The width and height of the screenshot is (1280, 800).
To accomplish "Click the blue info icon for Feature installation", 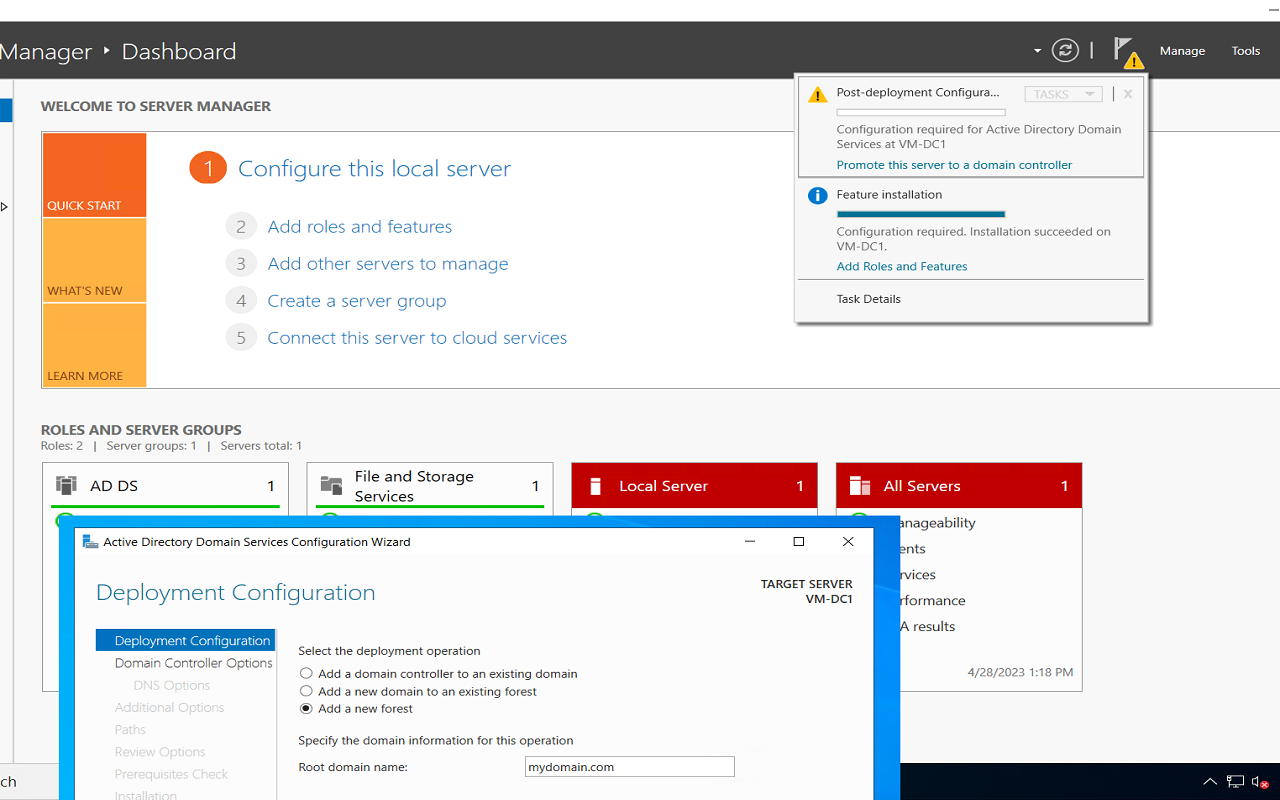I will tap(818, 196).
